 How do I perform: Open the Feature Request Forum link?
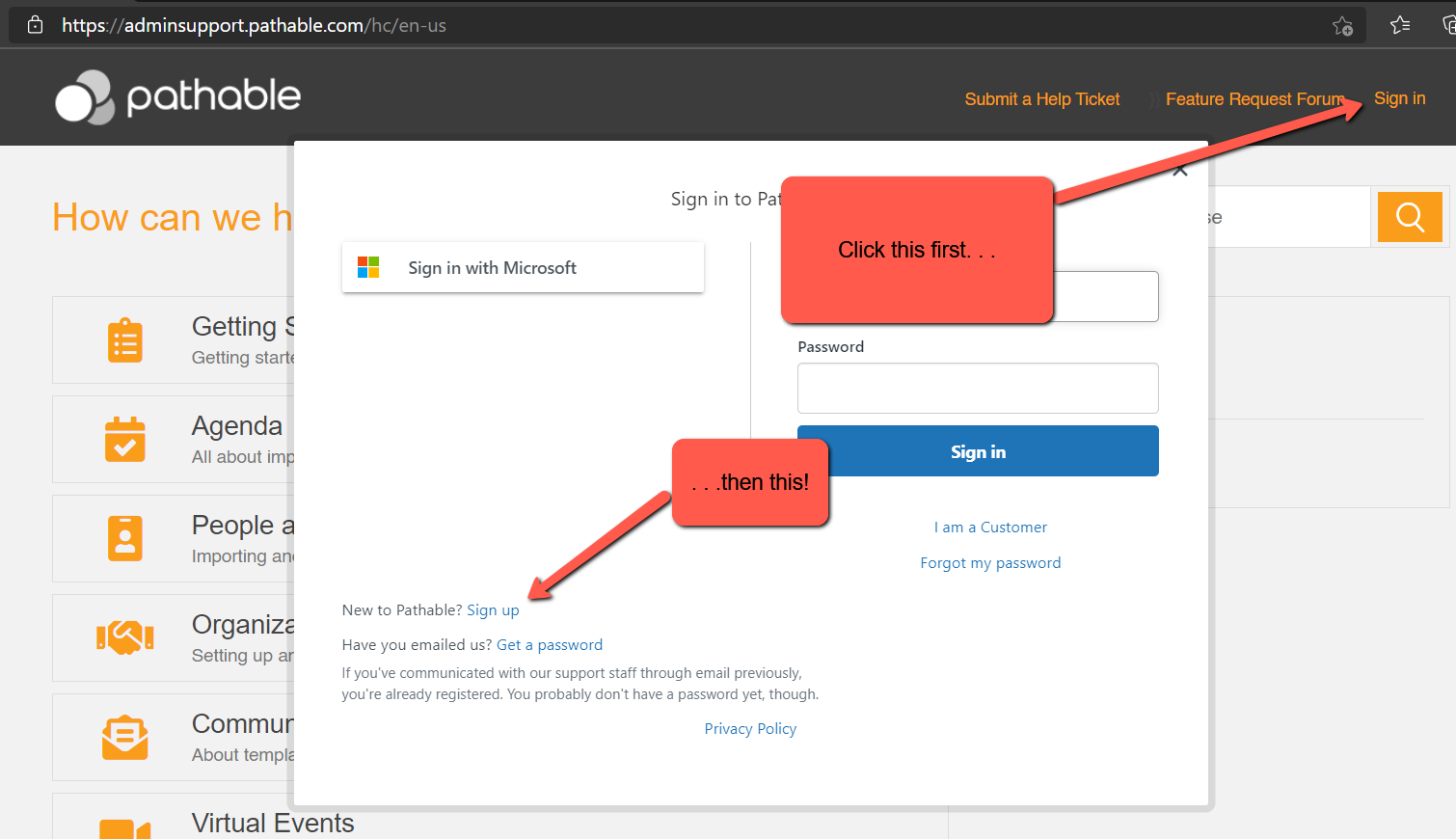[x=1254, y=99]
